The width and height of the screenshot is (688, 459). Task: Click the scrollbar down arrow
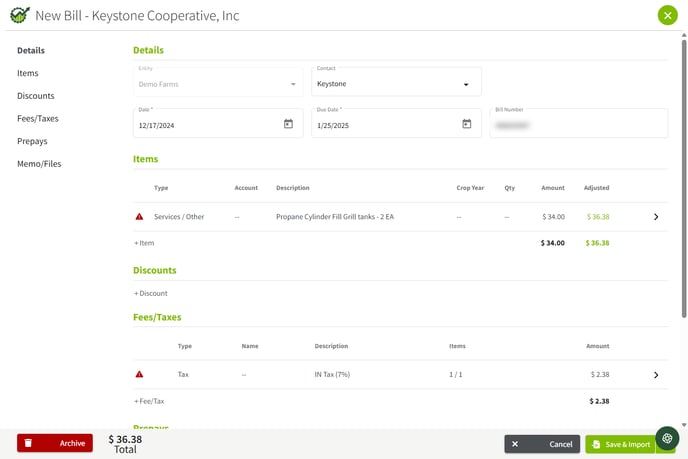tap(684, 425)
